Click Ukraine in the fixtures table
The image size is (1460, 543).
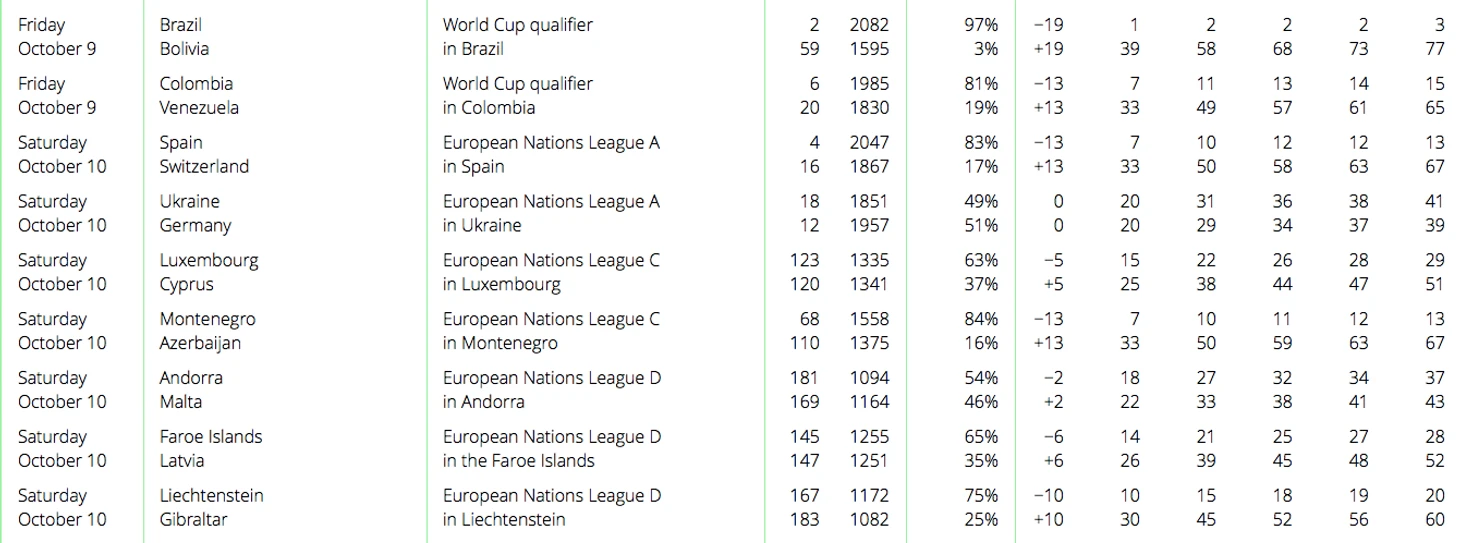point(189,202)
